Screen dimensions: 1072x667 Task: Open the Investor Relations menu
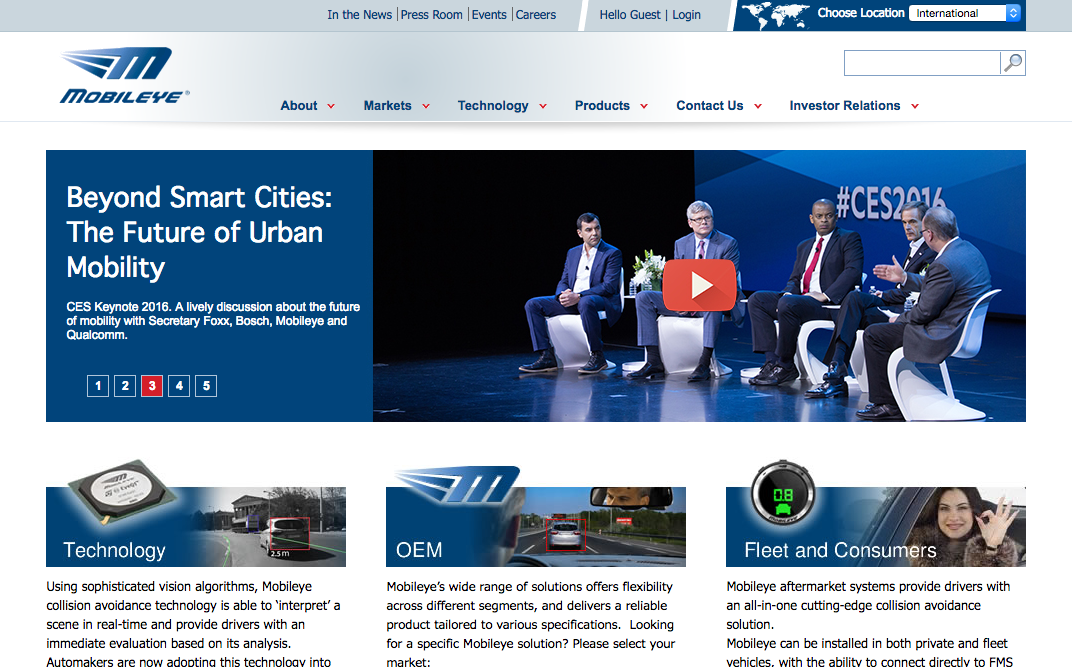[845, 106]
